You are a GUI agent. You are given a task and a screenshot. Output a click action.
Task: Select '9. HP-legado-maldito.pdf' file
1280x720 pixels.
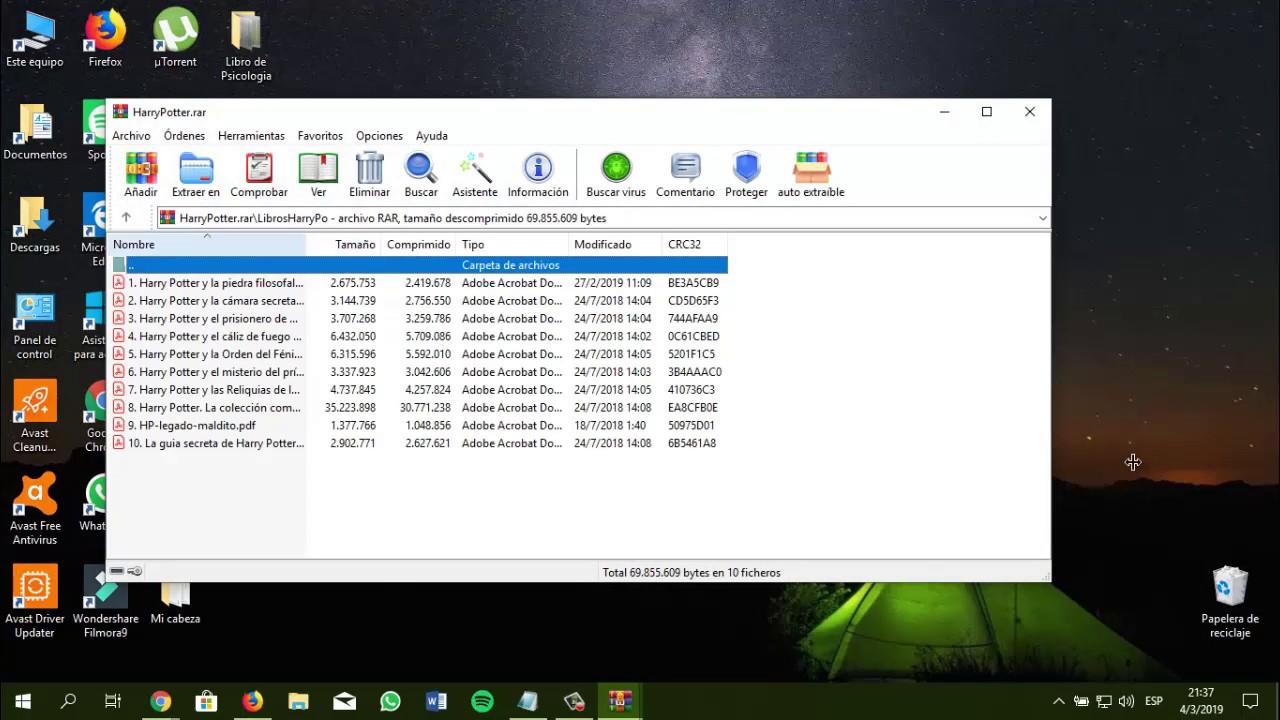click(x=419, y=426)
